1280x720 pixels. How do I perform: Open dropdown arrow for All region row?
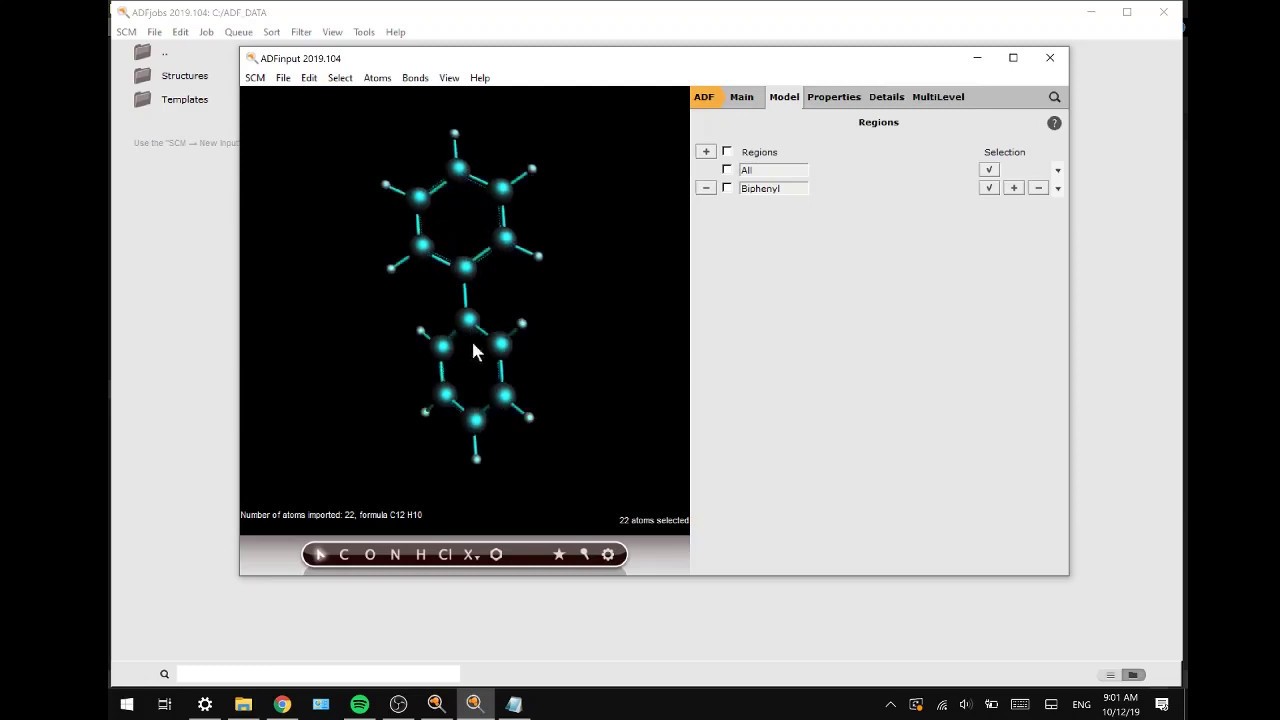click(x=1058, y=171)
